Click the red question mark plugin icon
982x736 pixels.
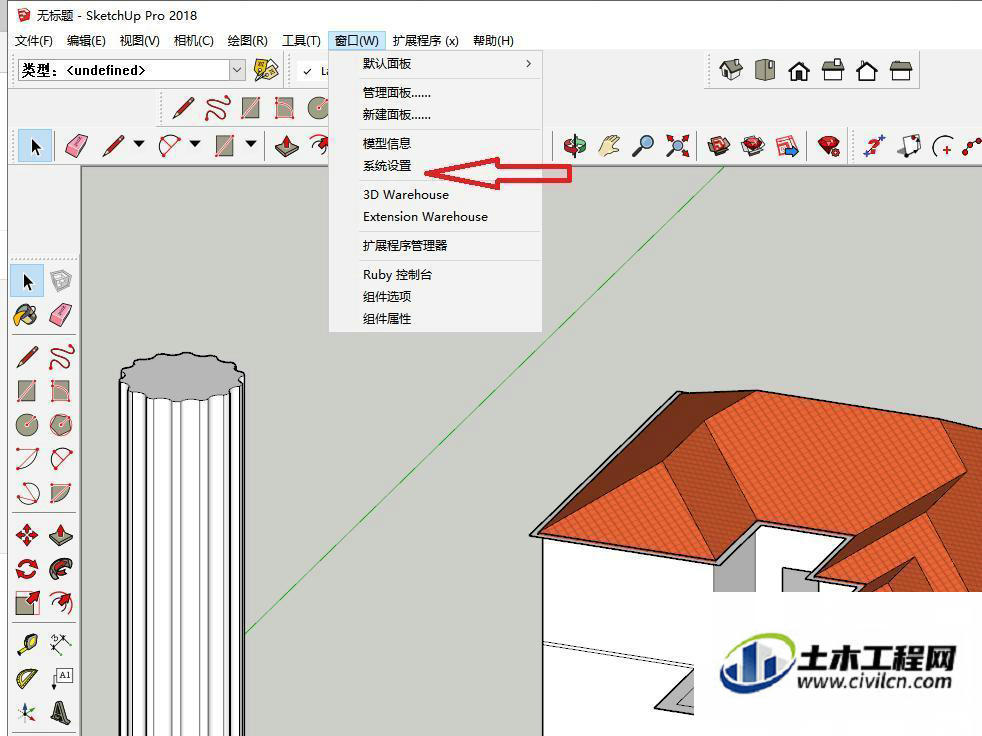[874, 146]
